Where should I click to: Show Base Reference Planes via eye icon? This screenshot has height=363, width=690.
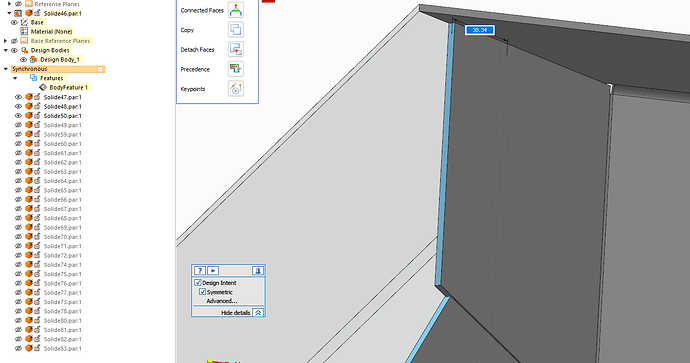(x=14, y=40)
